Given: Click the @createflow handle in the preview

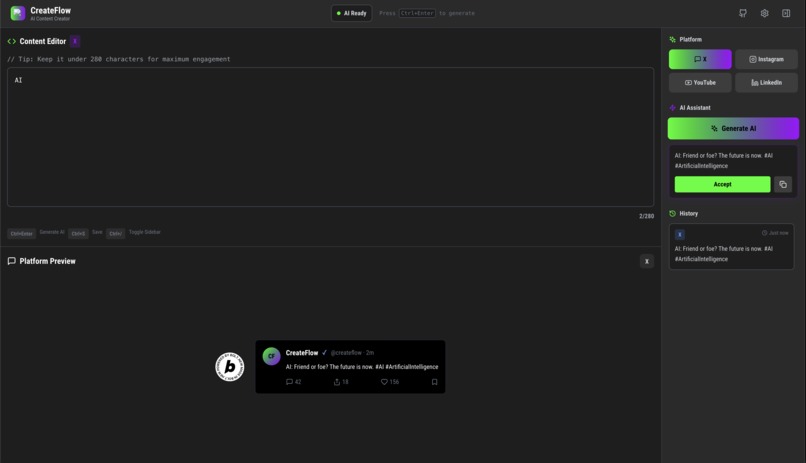Looking at the screenshot, I should point(346,353).
